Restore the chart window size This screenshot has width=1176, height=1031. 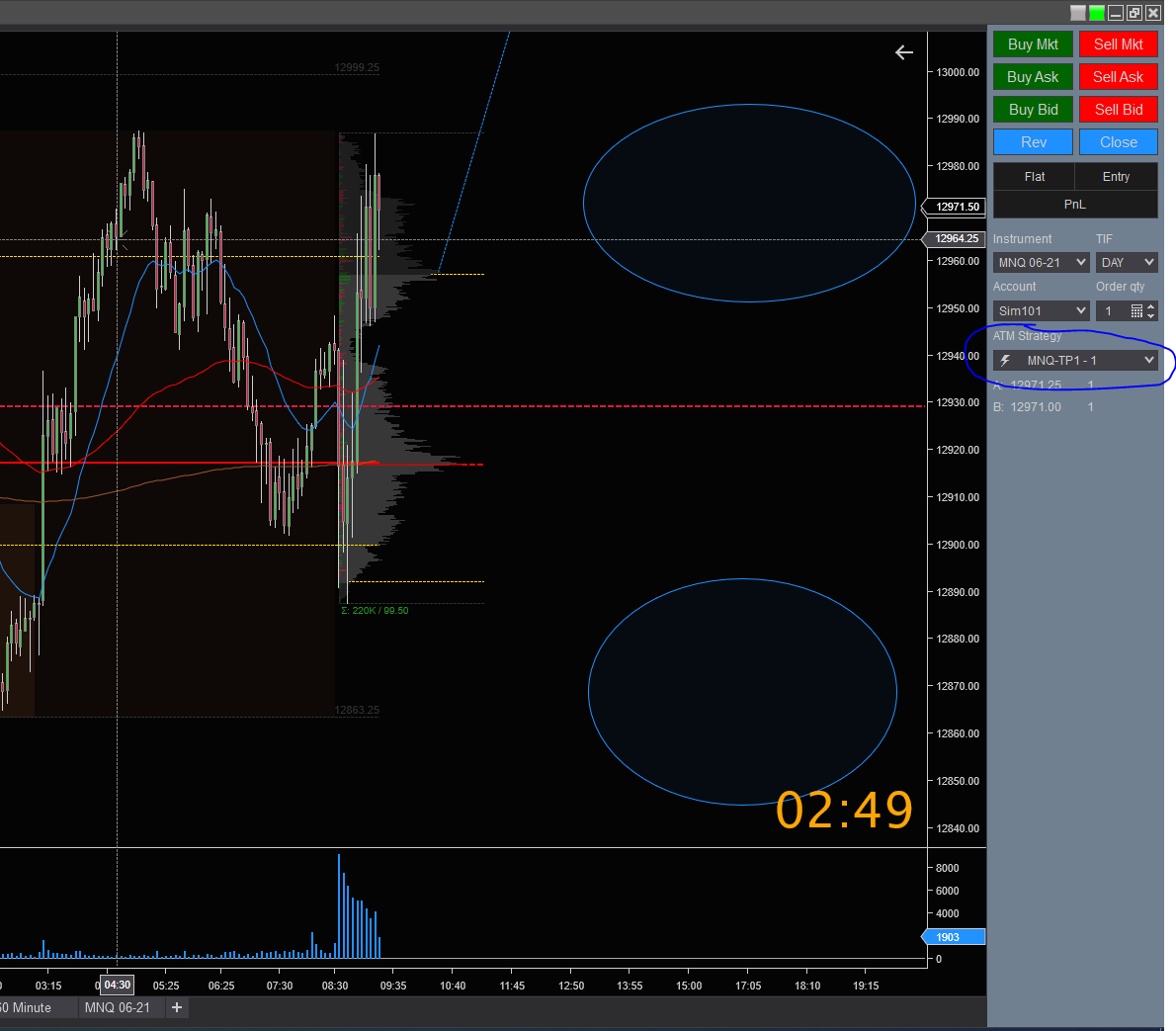(1134, 13)
